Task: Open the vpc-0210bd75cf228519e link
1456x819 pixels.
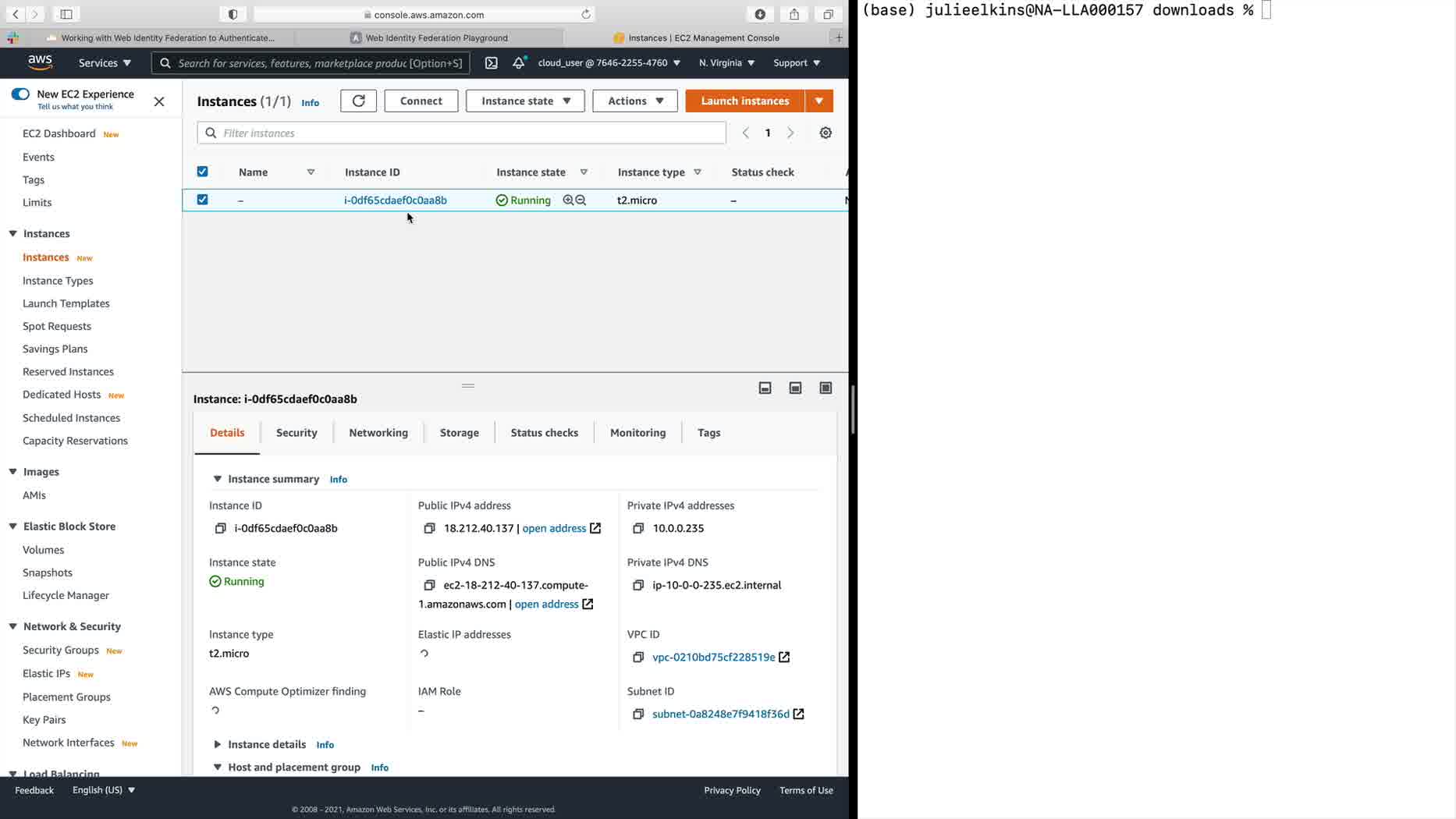Action: [714, 658]
